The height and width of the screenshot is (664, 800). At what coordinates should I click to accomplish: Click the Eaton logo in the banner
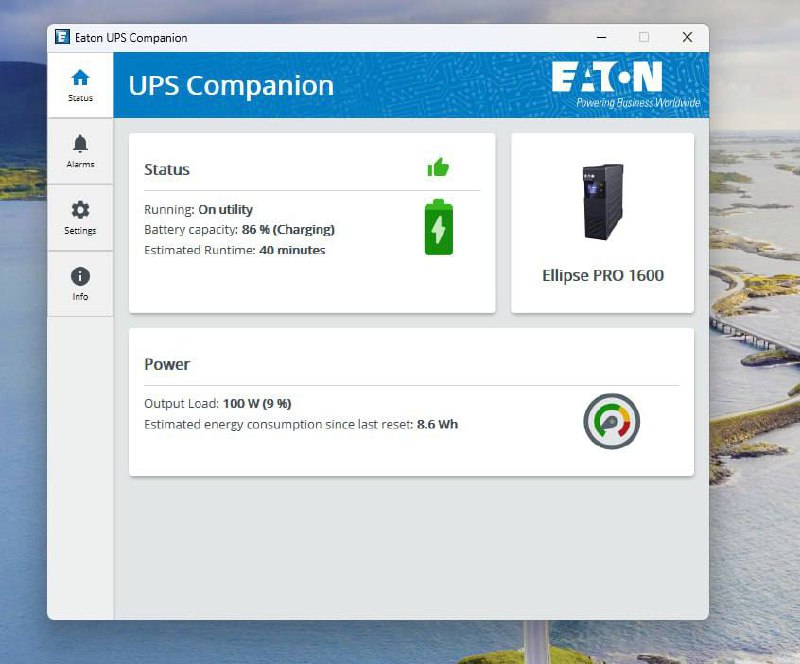607,77
